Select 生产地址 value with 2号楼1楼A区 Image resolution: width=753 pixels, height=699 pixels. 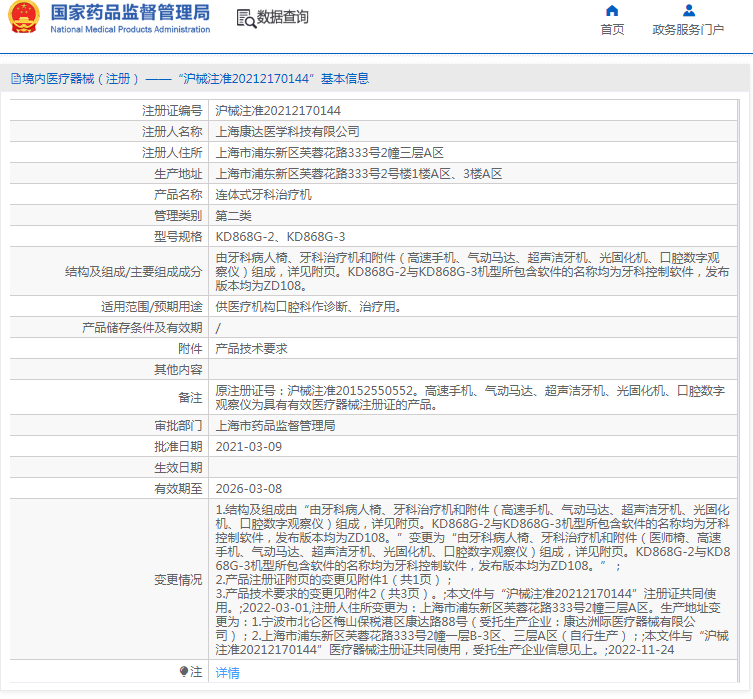358,174
